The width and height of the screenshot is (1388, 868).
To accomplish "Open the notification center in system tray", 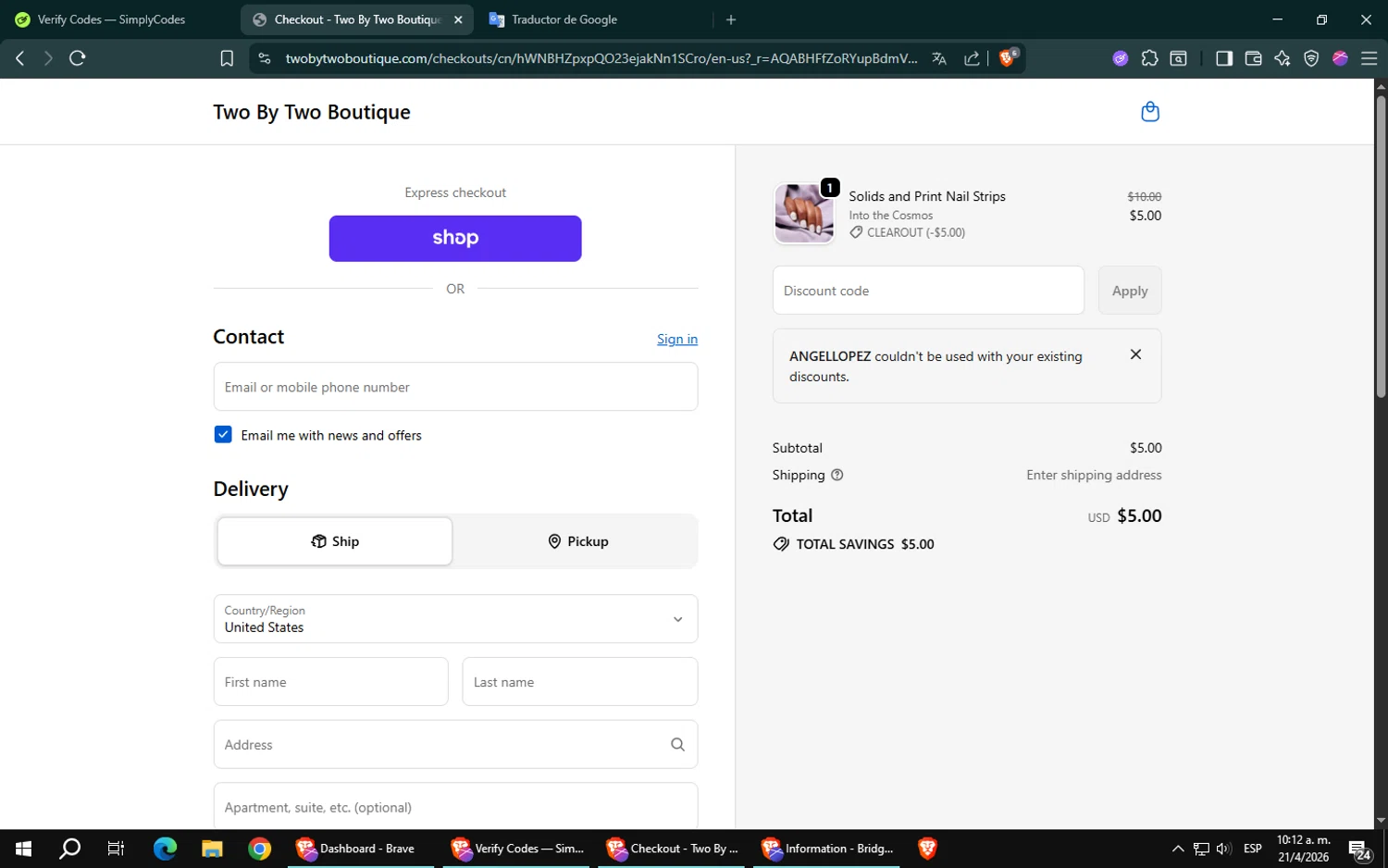I will (1359, 849).
